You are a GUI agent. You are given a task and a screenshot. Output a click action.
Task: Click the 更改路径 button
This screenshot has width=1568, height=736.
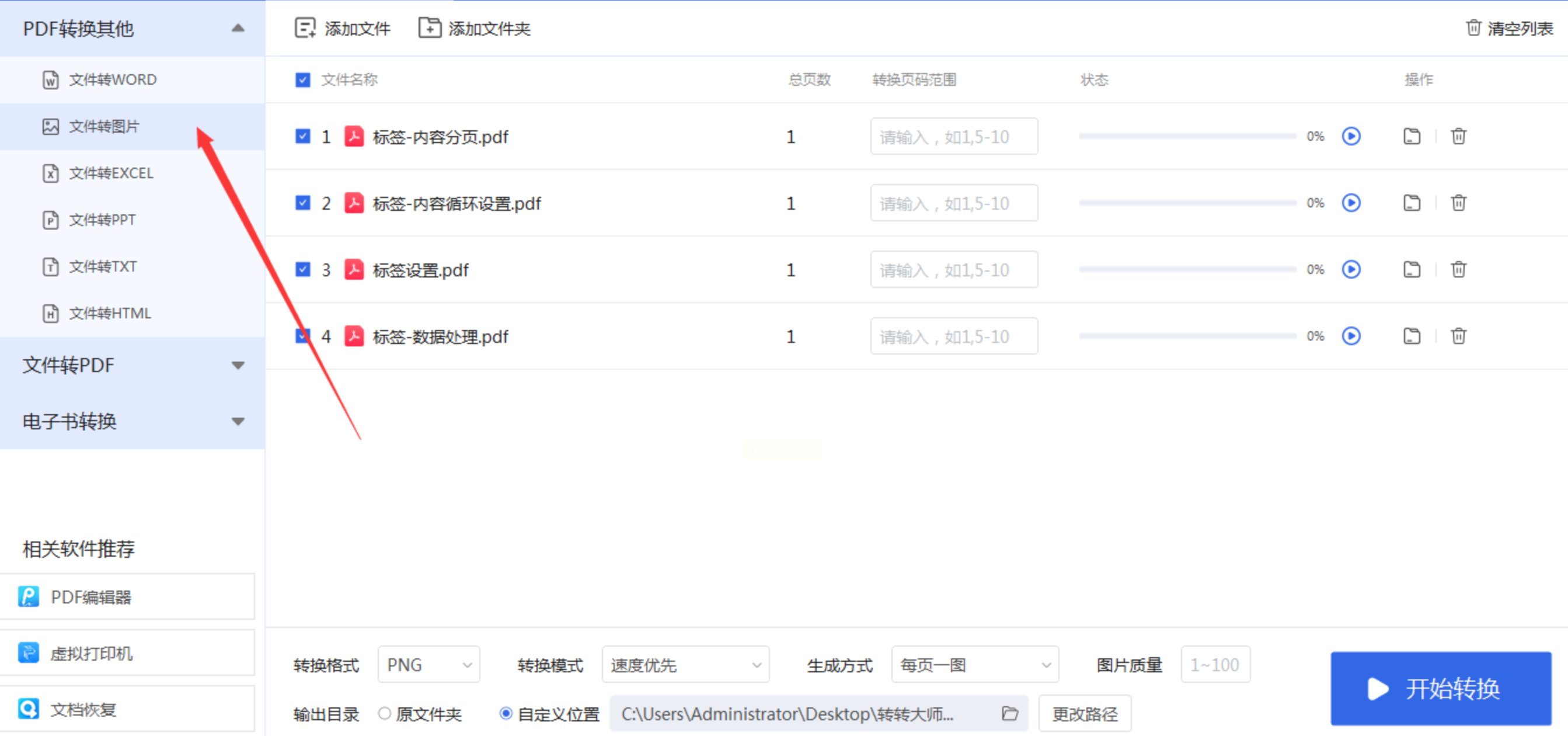pyautogui.click(x=1085, y=713)
